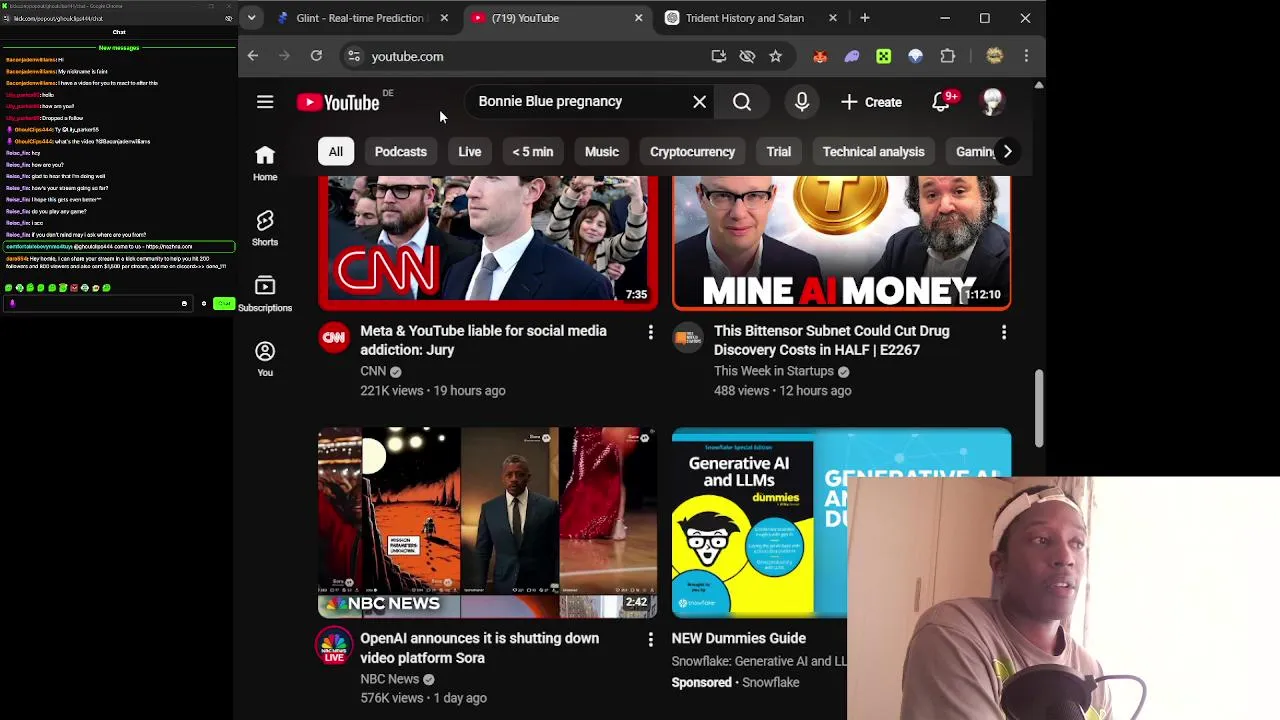Open the YouTube account avatar menu
This screenshot has height=720, width=1280.
[x=992, y=102]
